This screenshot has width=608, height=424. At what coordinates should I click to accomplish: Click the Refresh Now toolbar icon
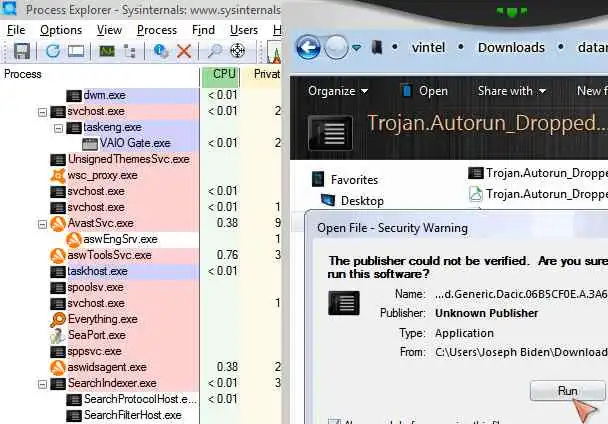[53, 51]
